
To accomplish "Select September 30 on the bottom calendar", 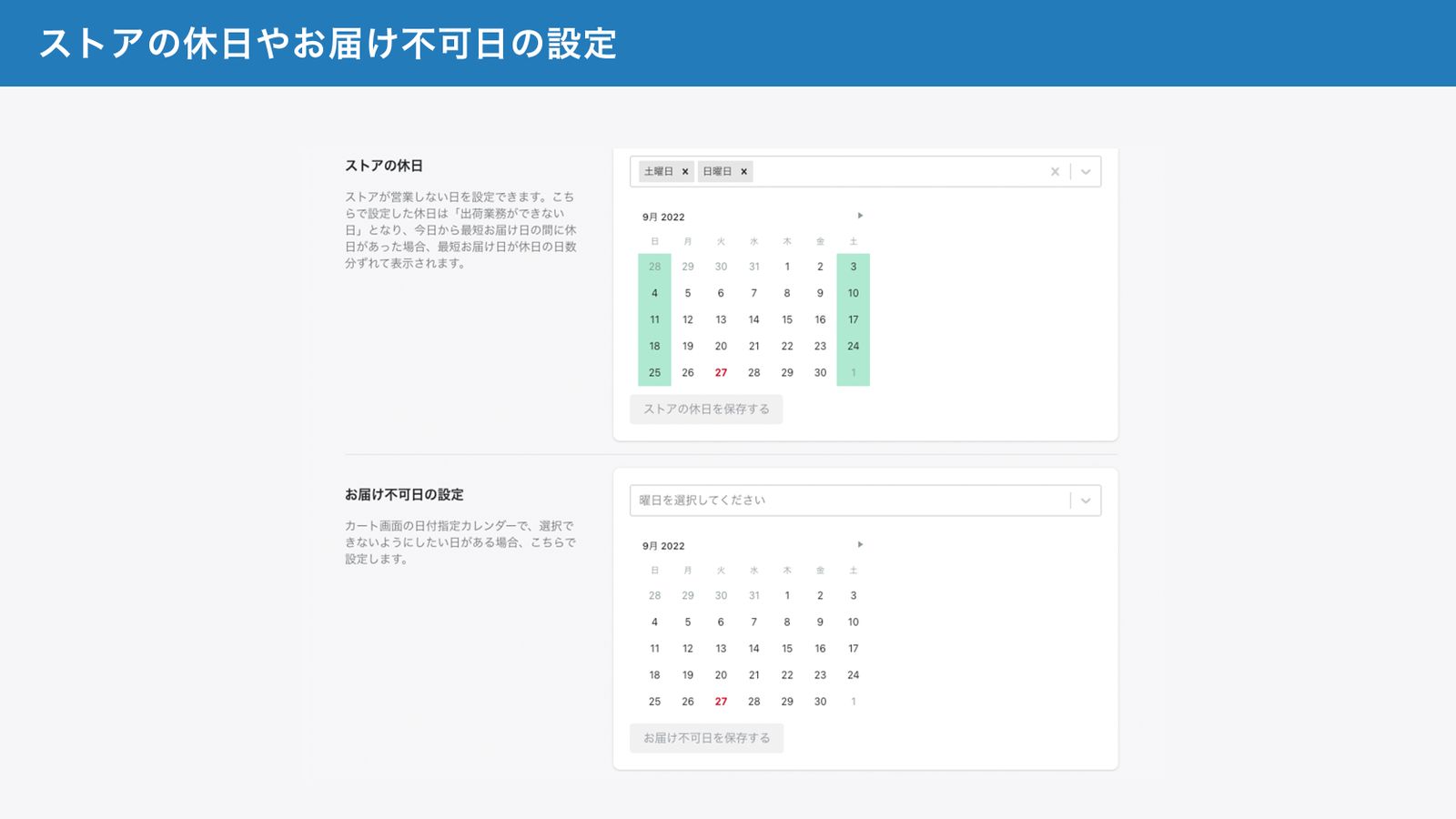I will coord(820,701).
